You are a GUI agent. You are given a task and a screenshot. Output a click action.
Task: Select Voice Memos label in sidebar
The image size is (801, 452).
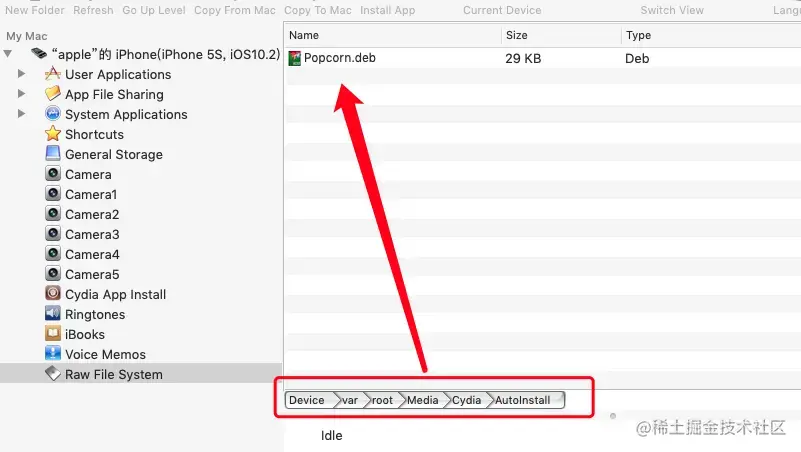tap(105, 354)
